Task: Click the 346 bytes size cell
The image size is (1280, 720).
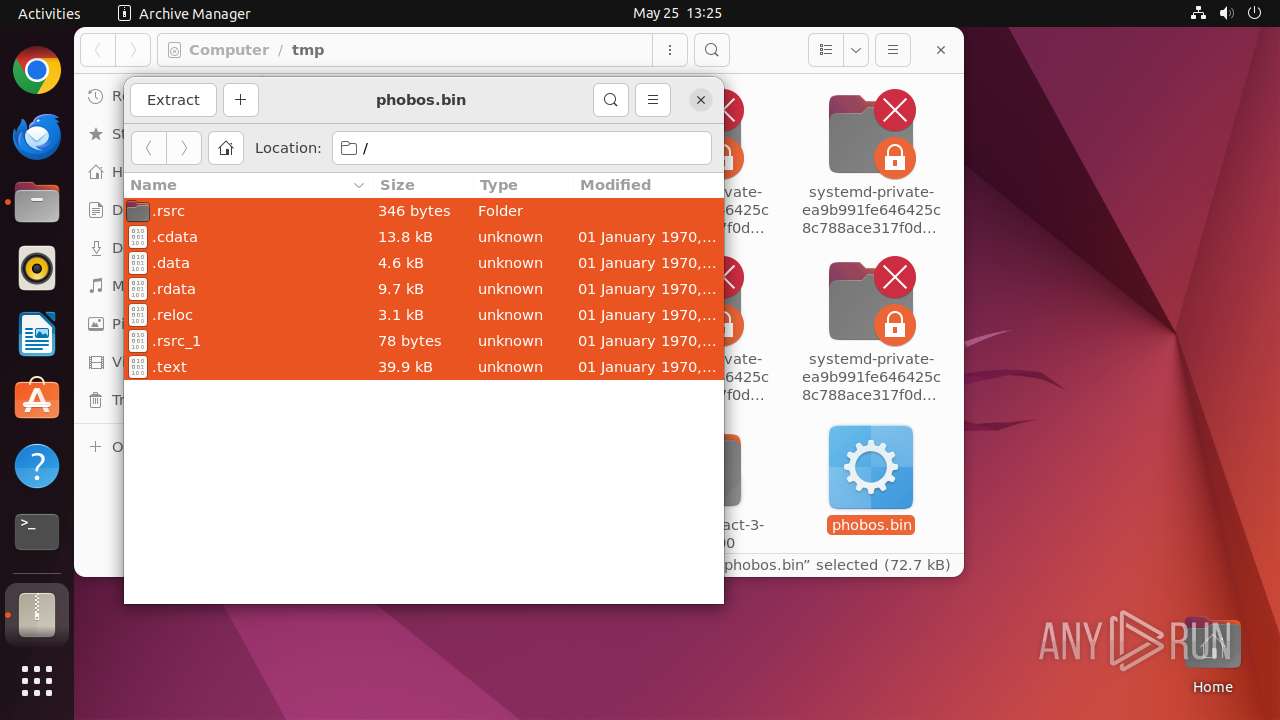Action: [414, 211]
